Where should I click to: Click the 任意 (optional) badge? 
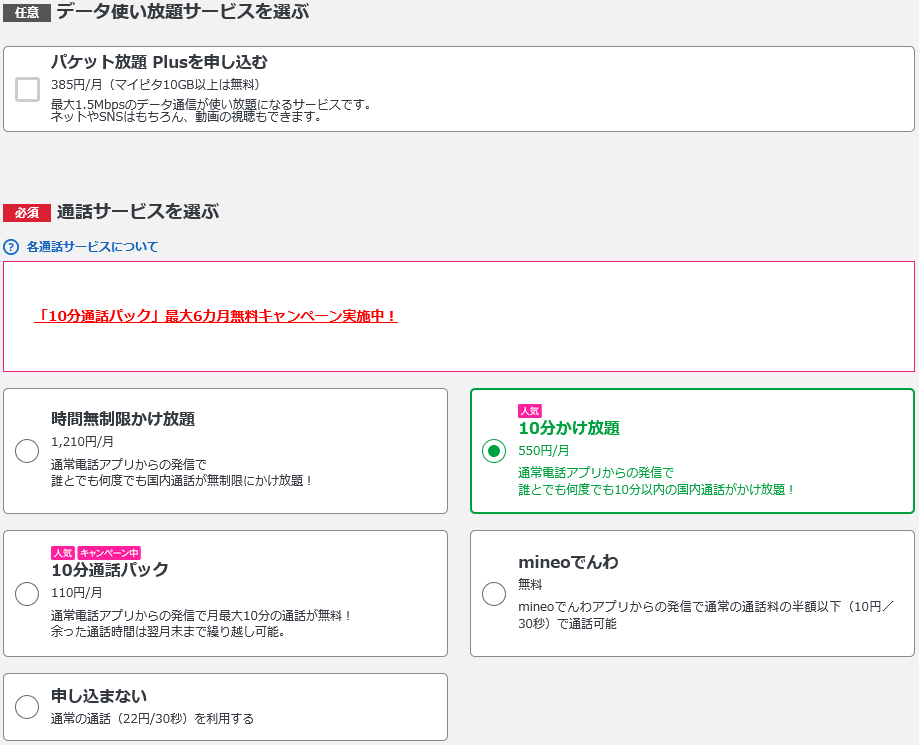point(26,12)
